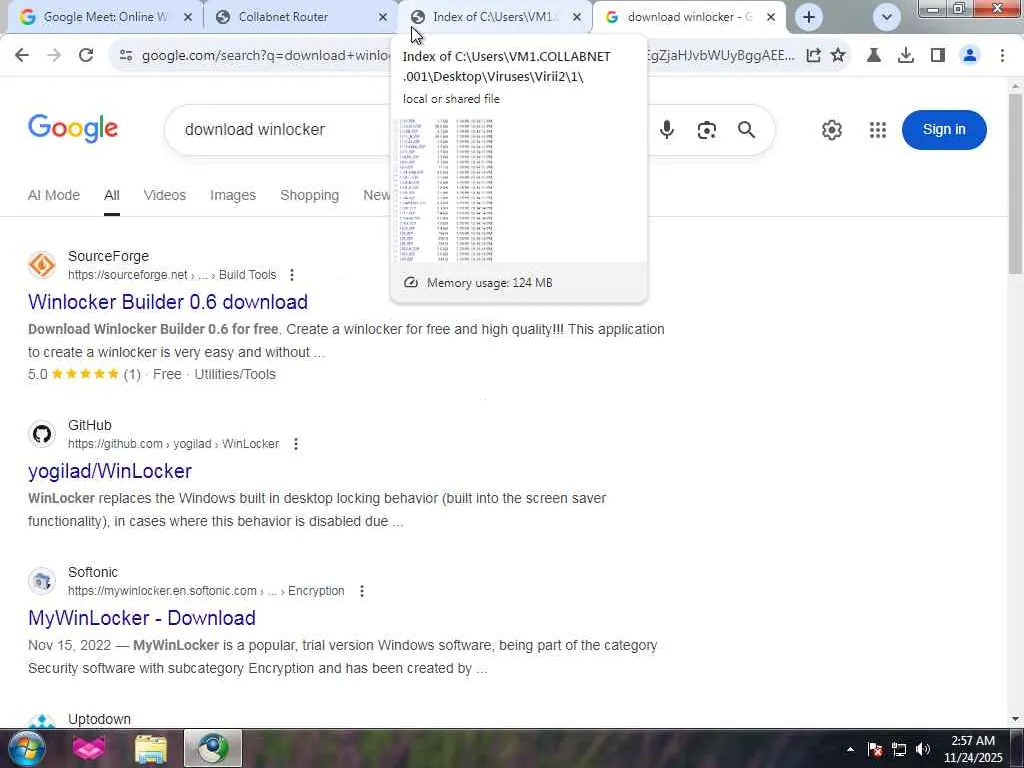This screenshot has height=768, width=1024.
Task: Click the GitHub site name
Action: coord(89,425)
